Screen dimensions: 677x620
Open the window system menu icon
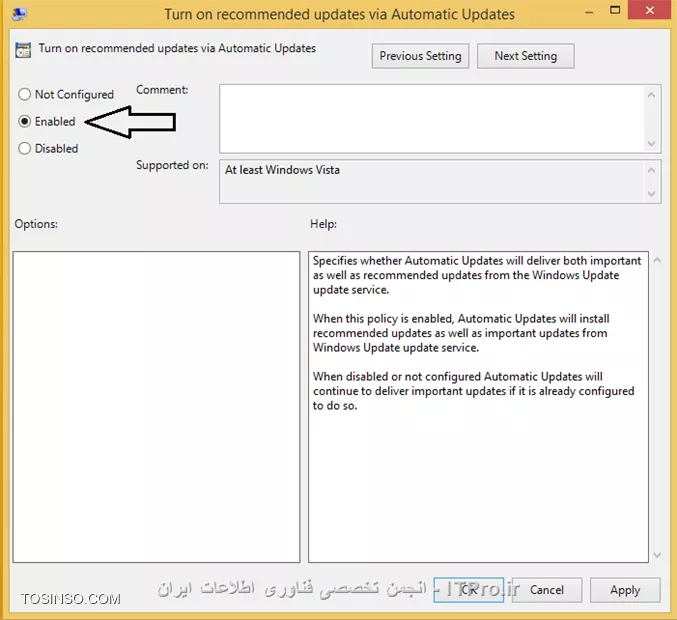pos(19,14)
